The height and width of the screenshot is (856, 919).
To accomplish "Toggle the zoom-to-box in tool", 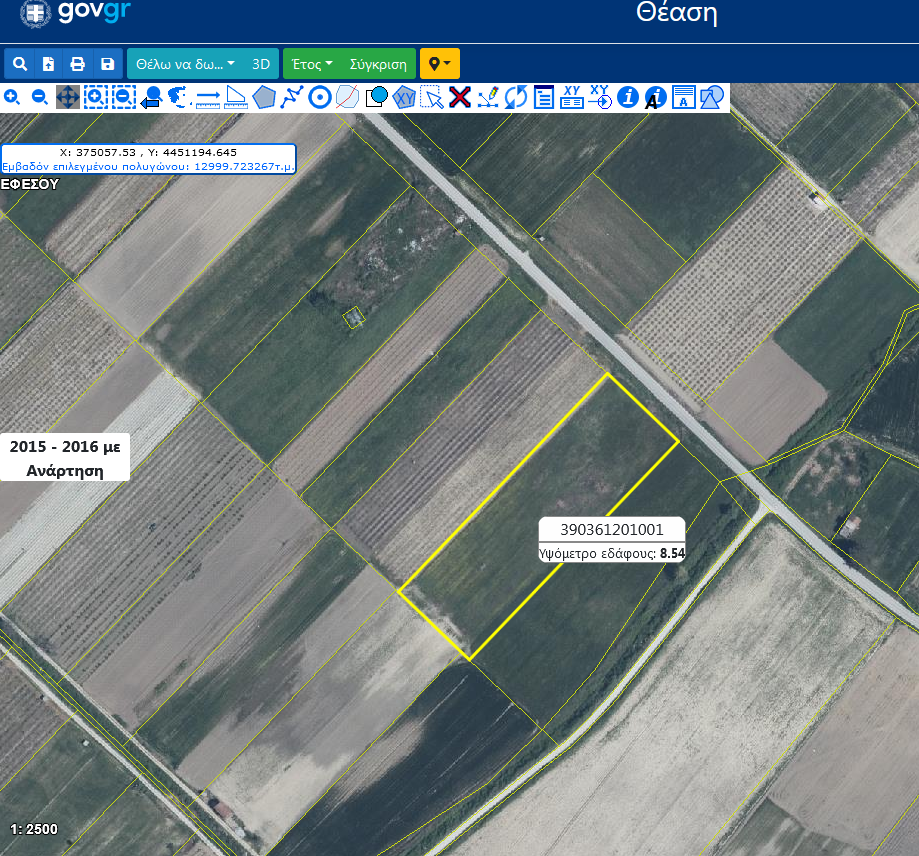I will click(95, 97).
